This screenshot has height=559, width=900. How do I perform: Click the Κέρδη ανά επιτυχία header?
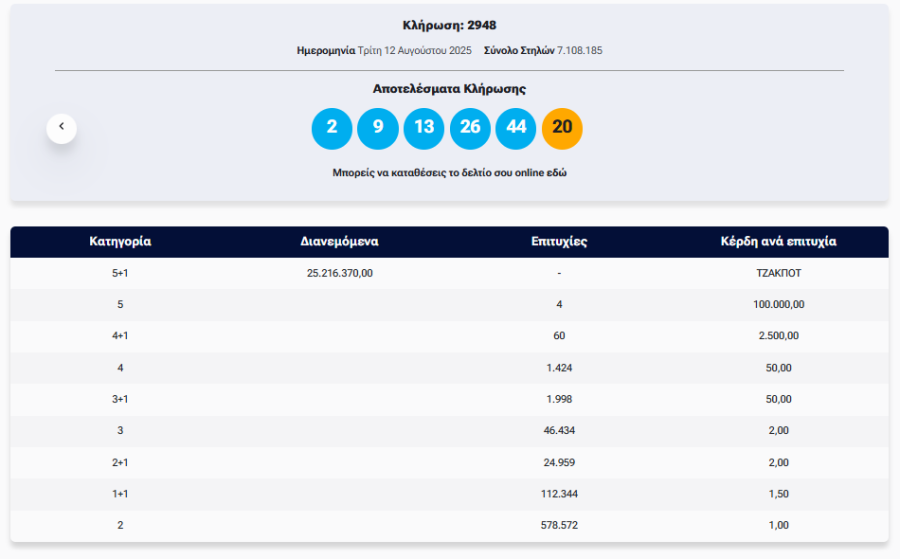click(778, 242)
